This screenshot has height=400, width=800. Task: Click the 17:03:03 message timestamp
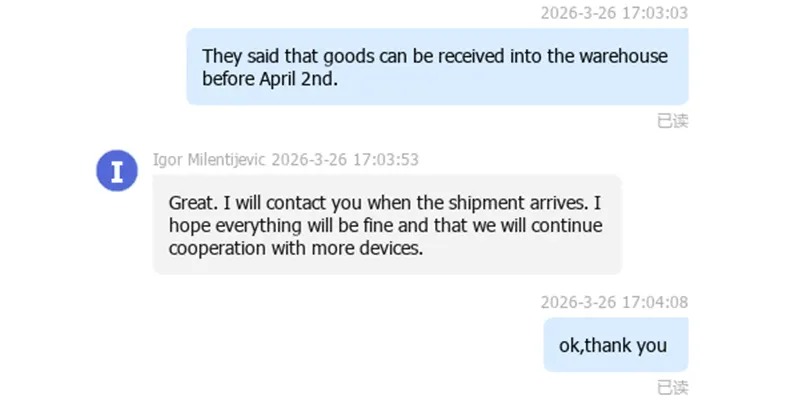click(x=614, y=13)
